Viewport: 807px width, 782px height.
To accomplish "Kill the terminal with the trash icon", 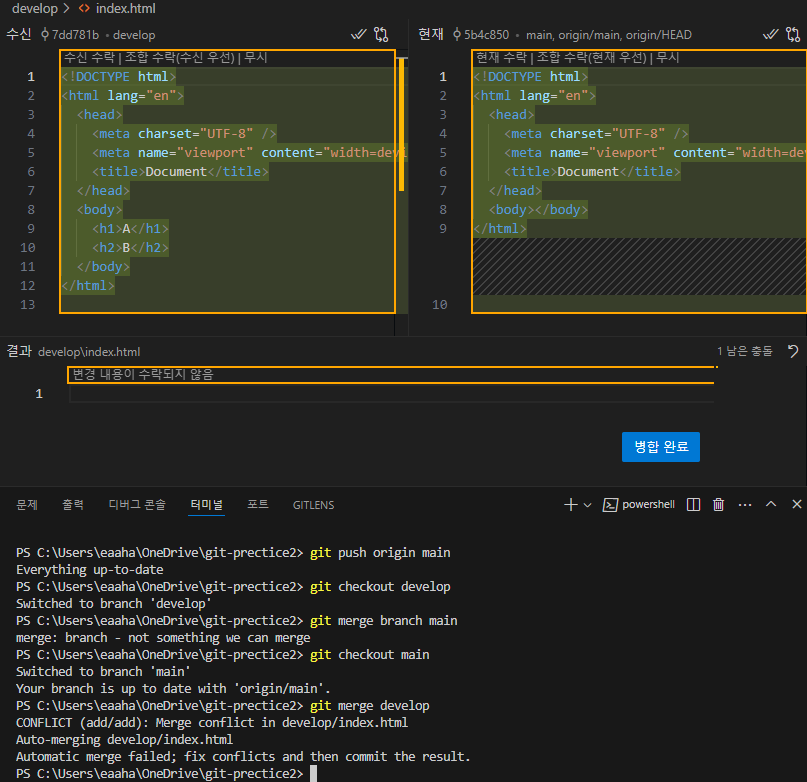I will pyautogui.click(x=718, y=505).
